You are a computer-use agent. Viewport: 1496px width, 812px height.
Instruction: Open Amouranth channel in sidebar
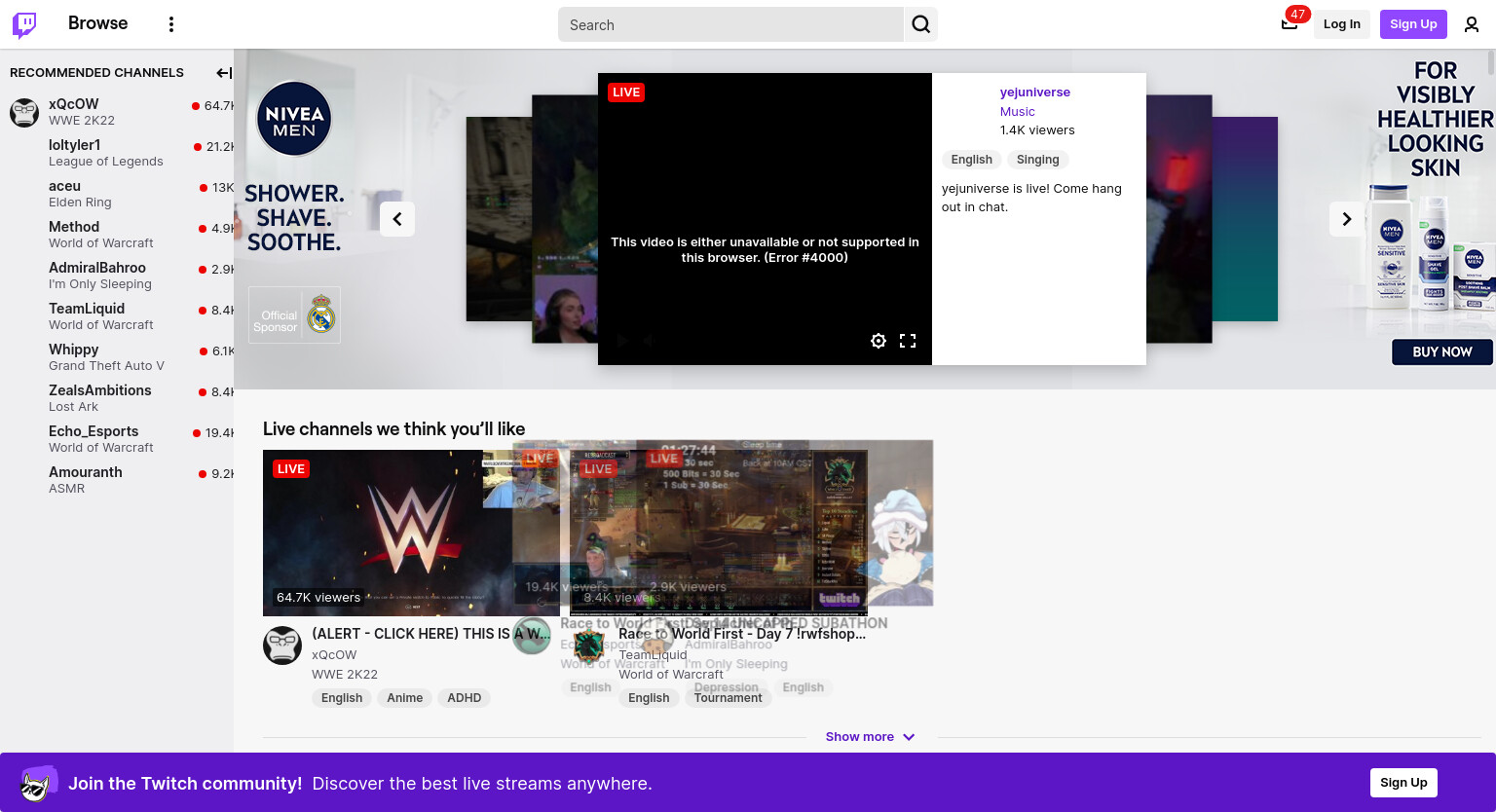117,480
